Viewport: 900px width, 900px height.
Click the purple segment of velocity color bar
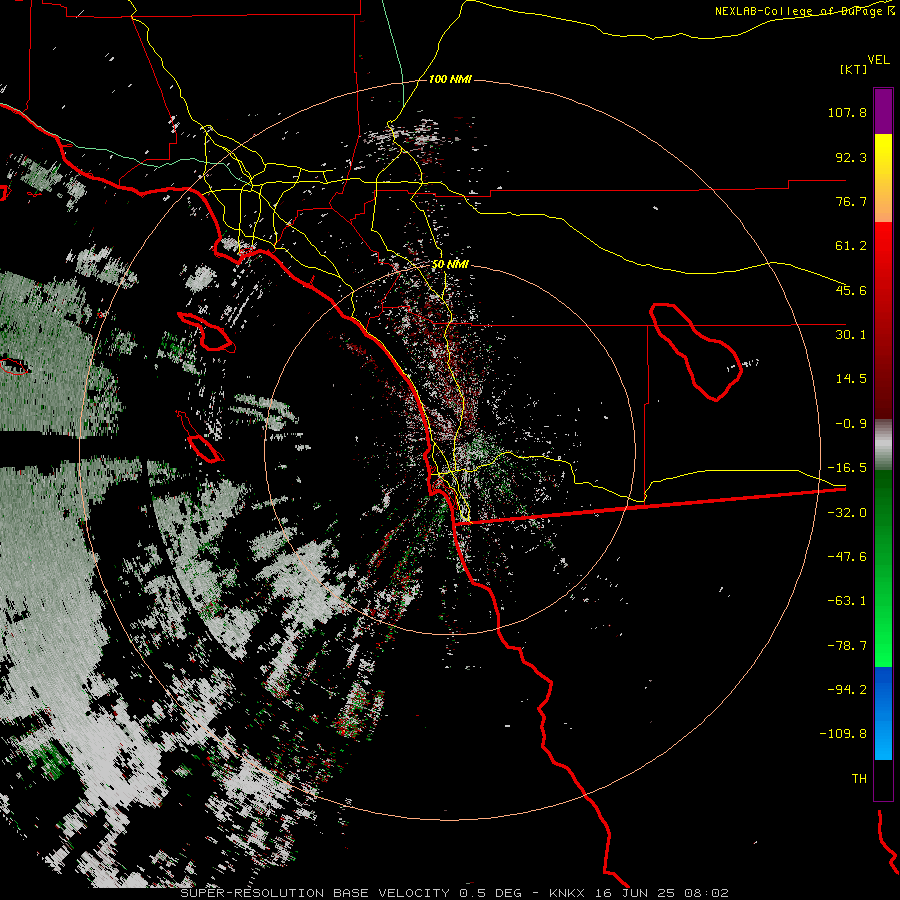click(x=883, y=112)
